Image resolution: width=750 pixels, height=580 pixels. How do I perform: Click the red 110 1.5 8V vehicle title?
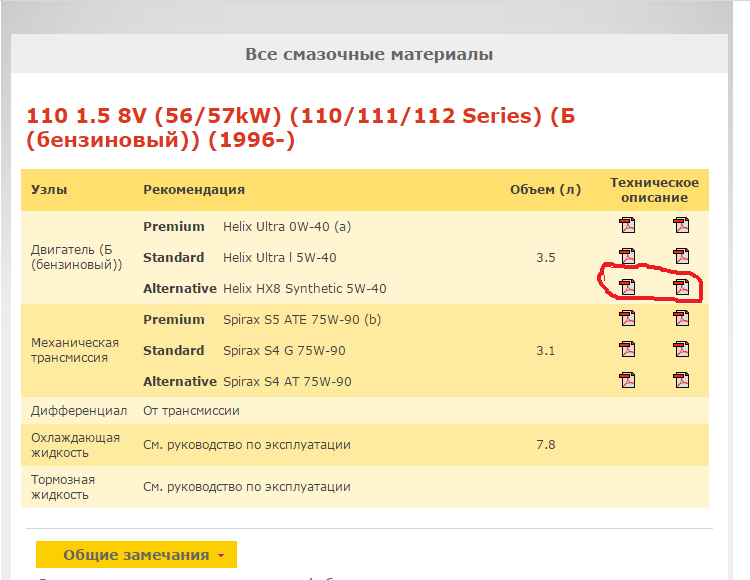tap(300, 128)
